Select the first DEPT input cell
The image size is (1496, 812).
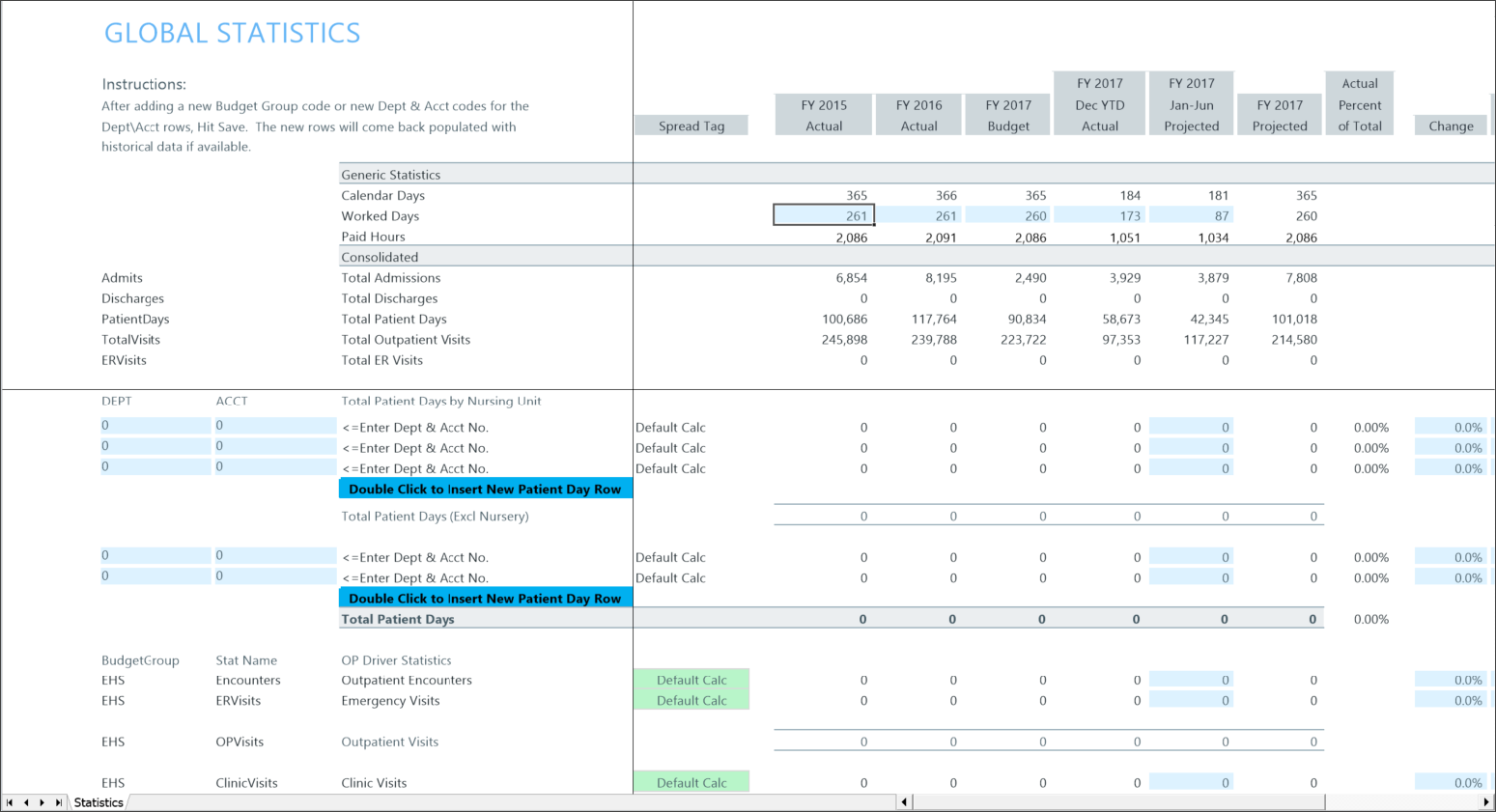click(x=155, y=426)
